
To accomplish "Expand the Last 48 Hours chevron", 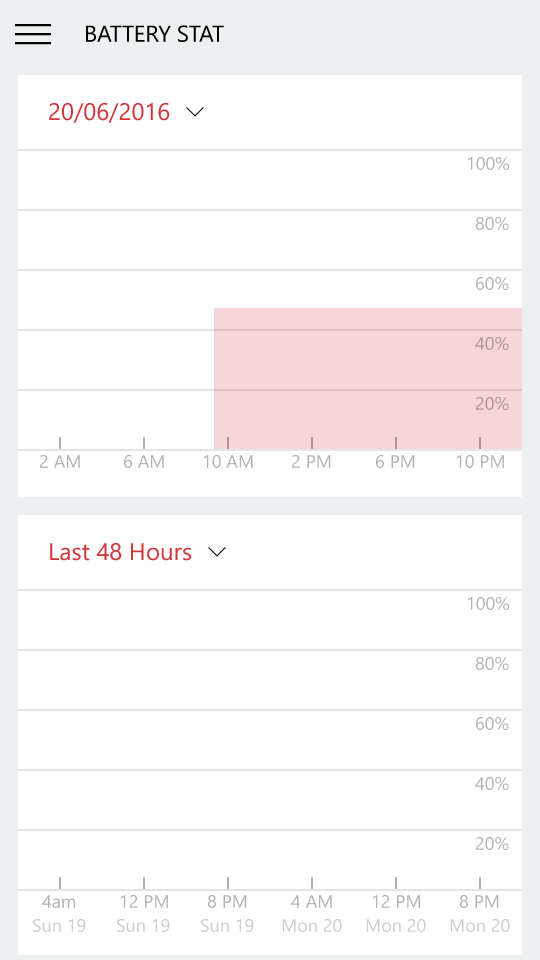I will coord(217,552).
